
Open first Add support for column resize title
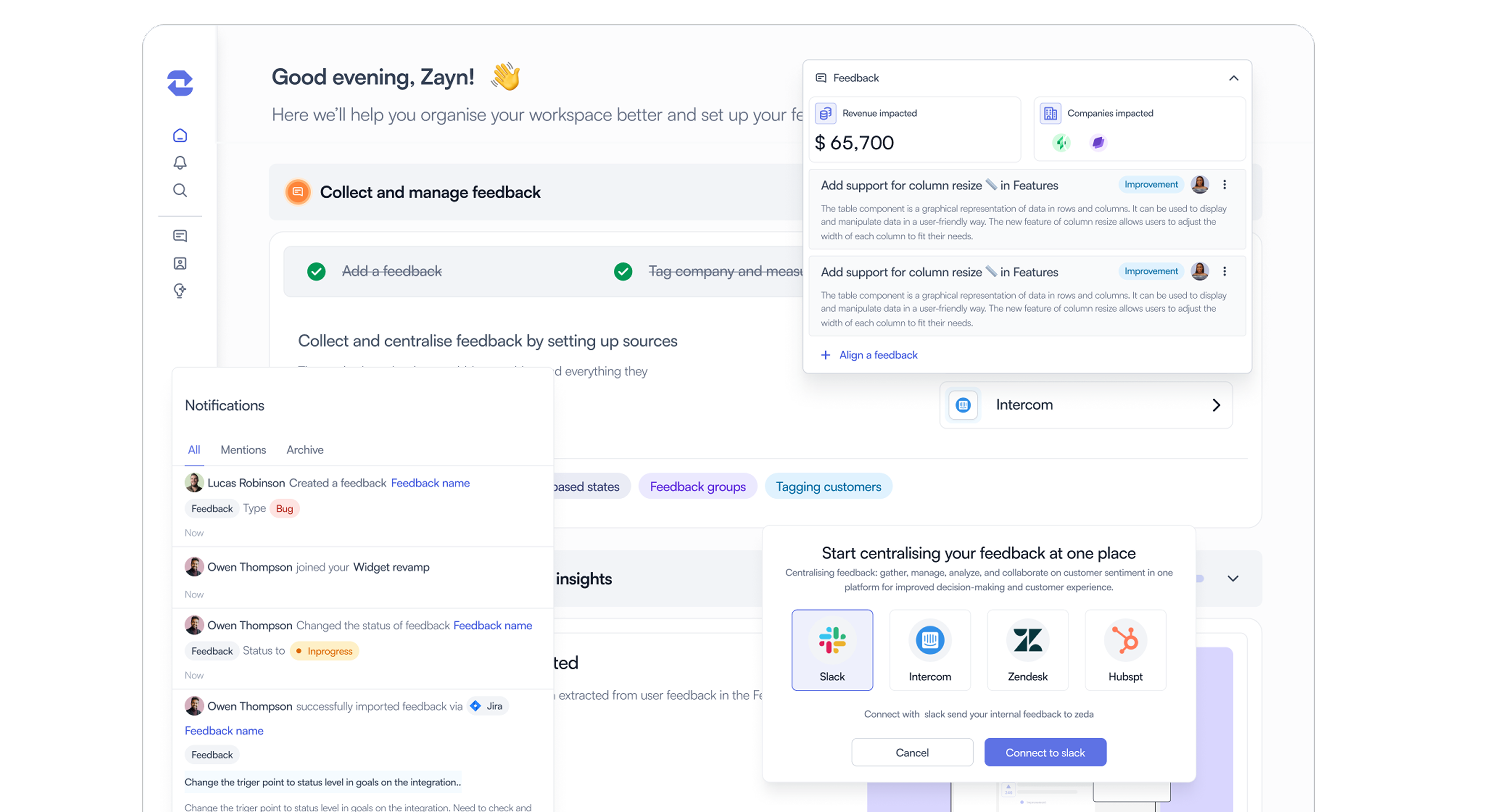coord(939,185)
